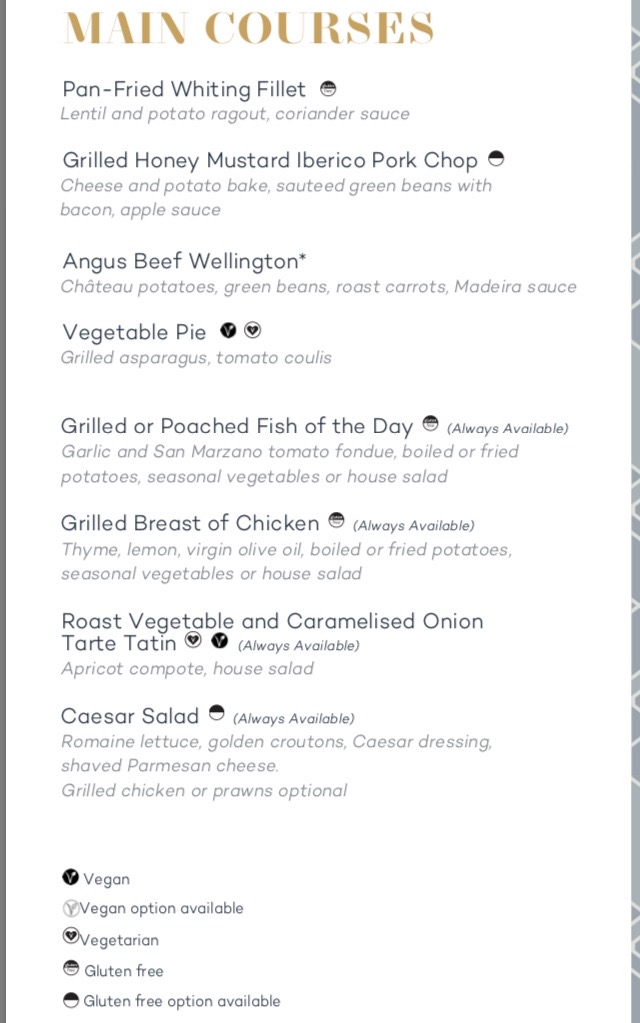Select Grilled Honey Mustard Iberico Pork Chop title
640x1023 pixels.
tap(270, 160)
